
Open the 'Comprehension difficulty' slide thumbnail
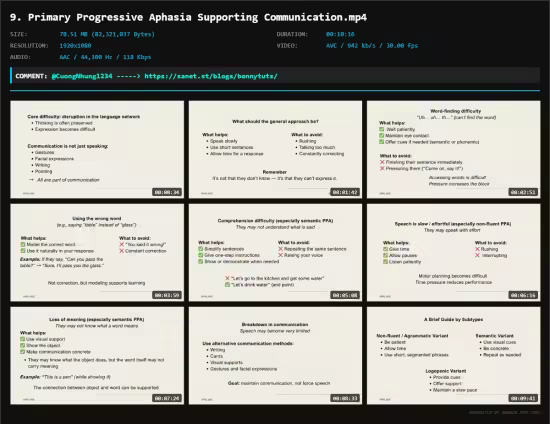click(x=275, y=253)
